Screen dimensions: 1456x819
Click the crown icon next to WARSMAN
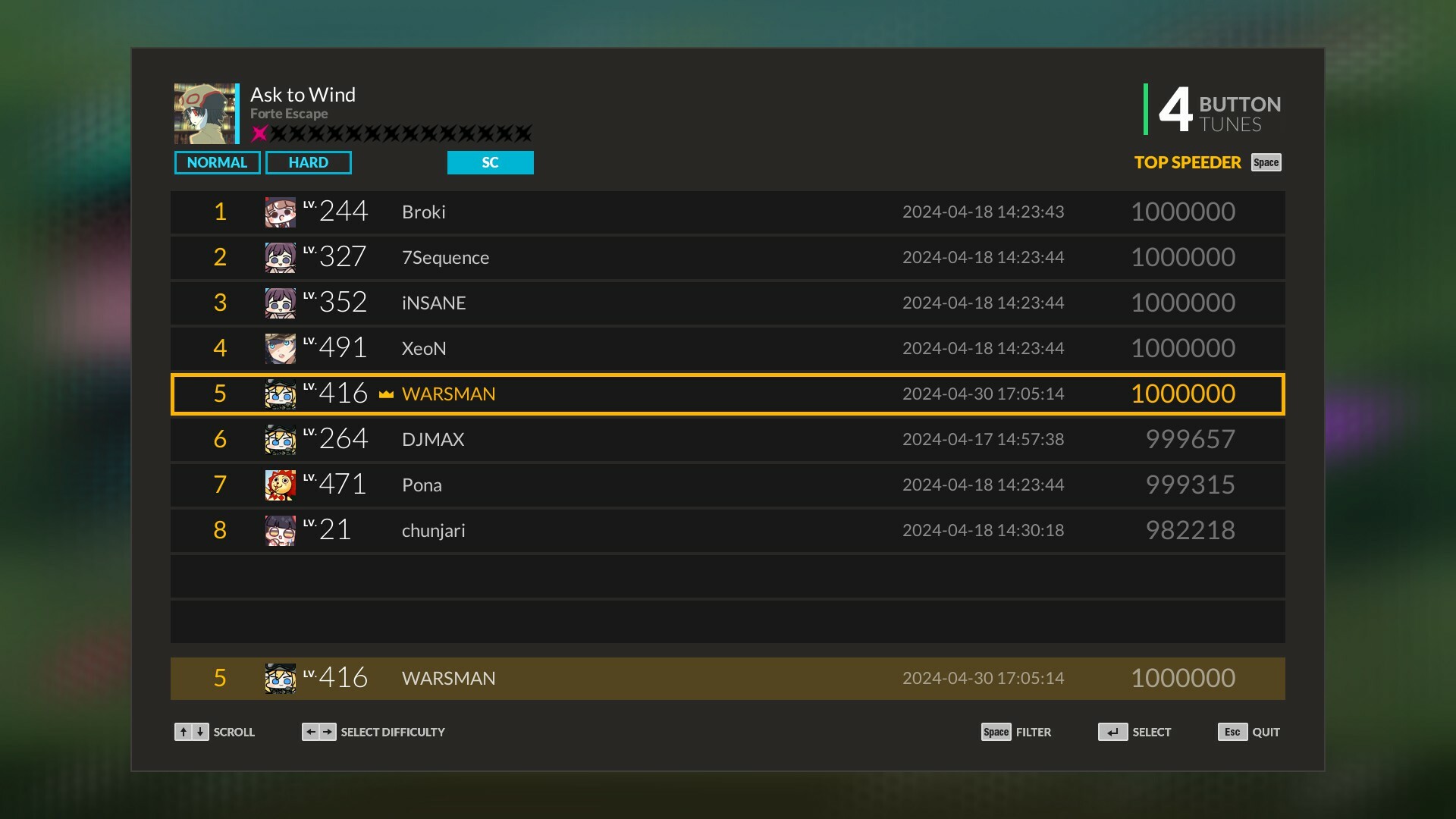(385, 394)
